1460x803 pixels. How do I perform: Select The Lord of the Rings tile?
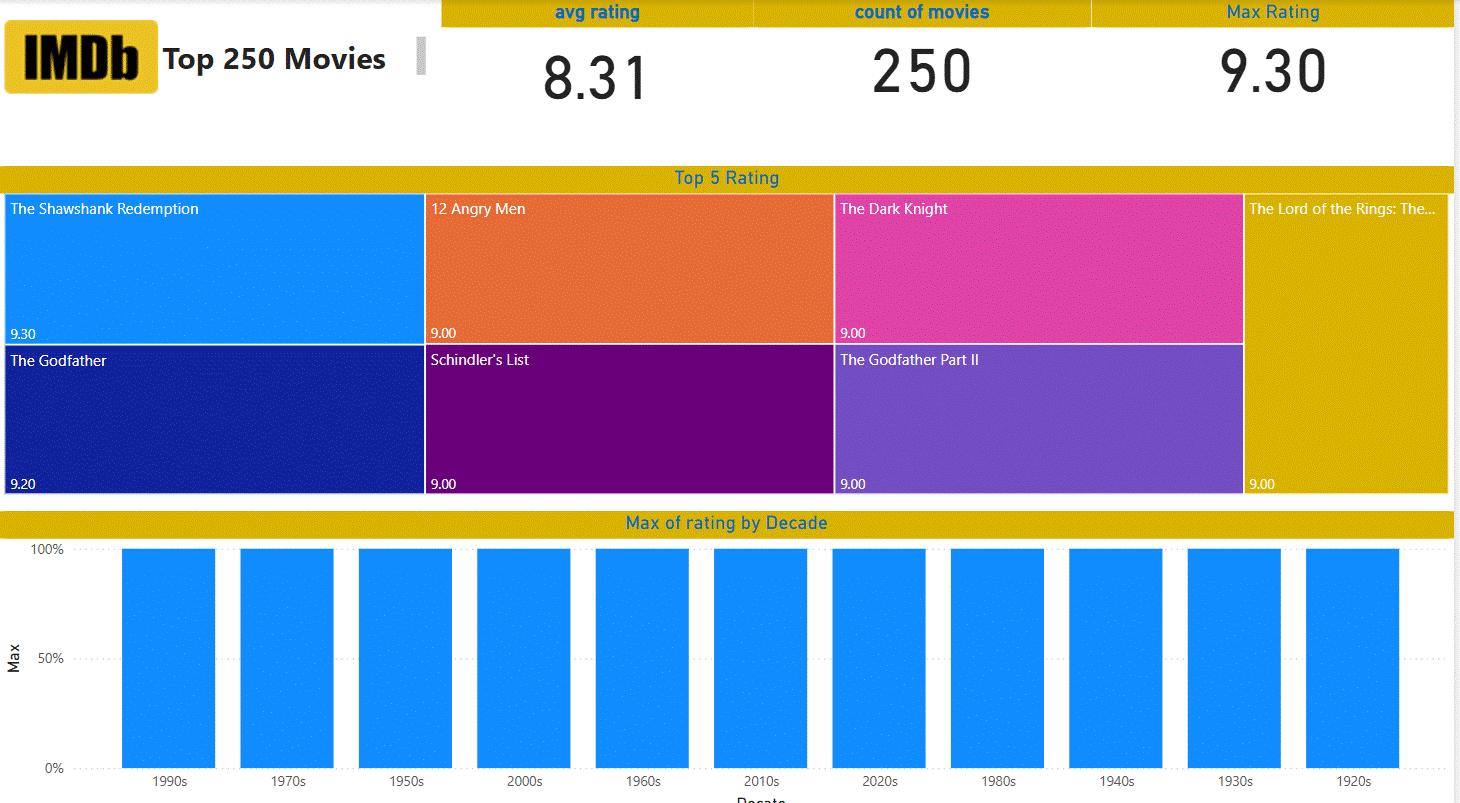1347,344
